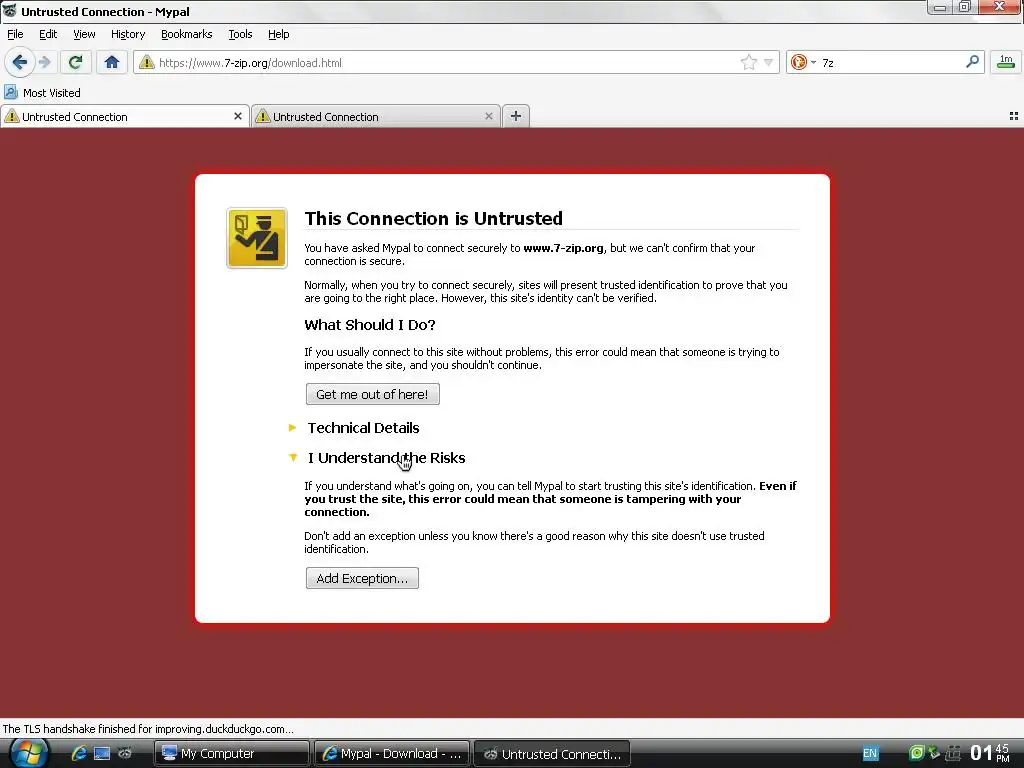Bookmark this page with the star icon
The height and width of the screenshot is (768, 1024).
[x=749, y=63]
